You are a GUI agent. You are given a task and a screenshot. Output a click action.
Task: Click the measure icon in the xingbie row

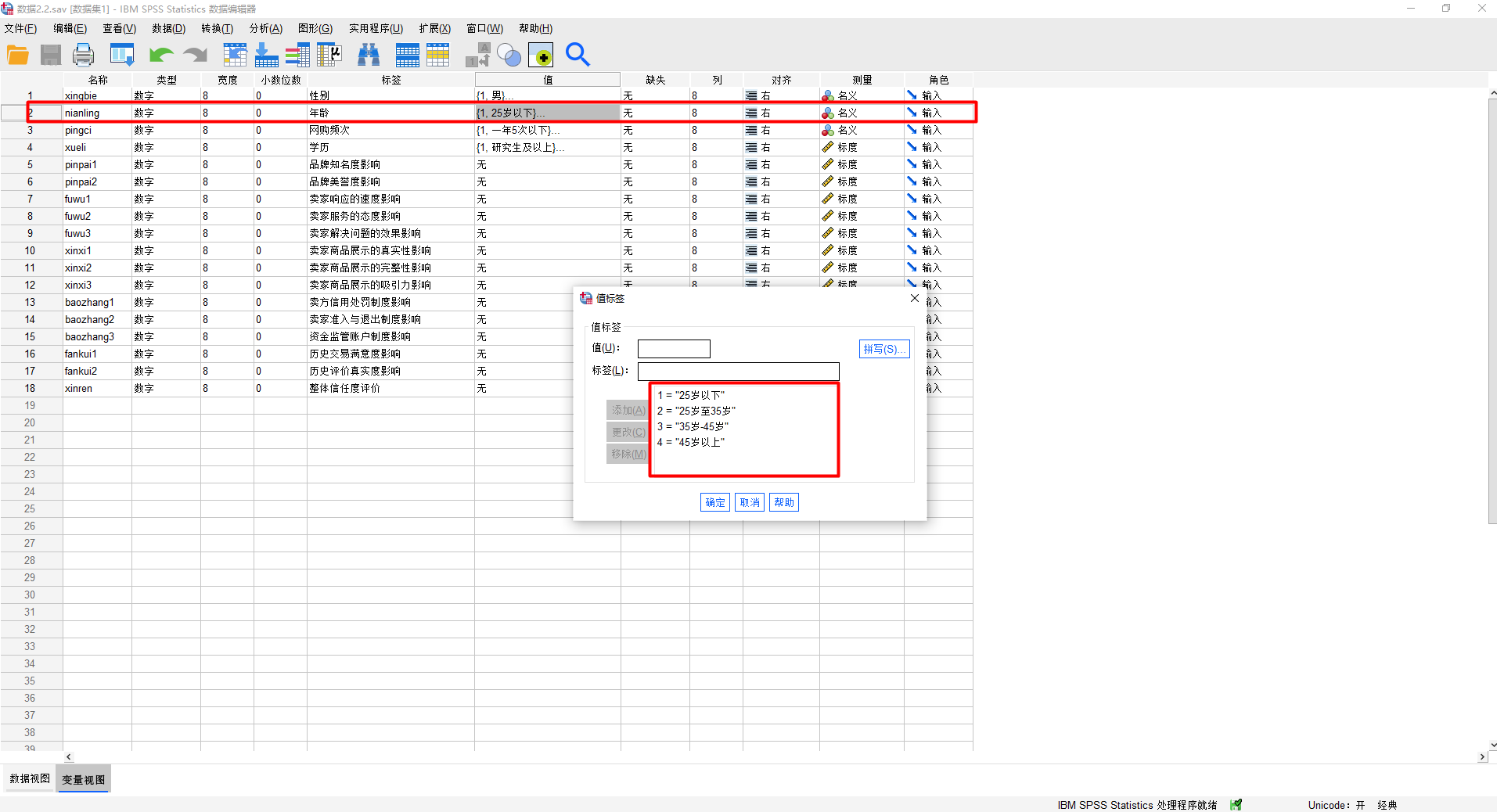coord(828,95)
